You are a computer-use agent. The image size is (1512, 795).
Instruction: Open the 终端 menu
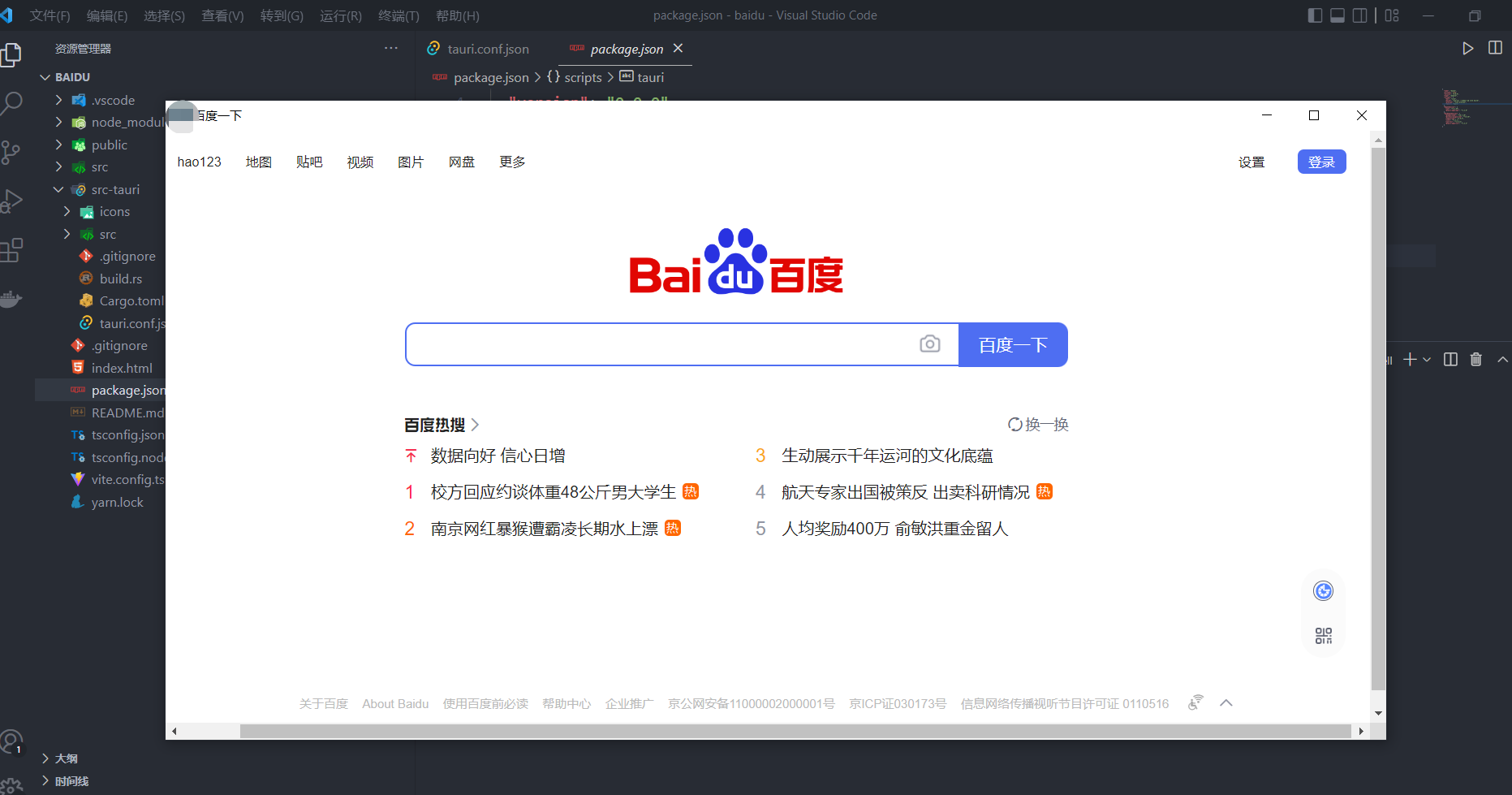(x=398, y=15)
